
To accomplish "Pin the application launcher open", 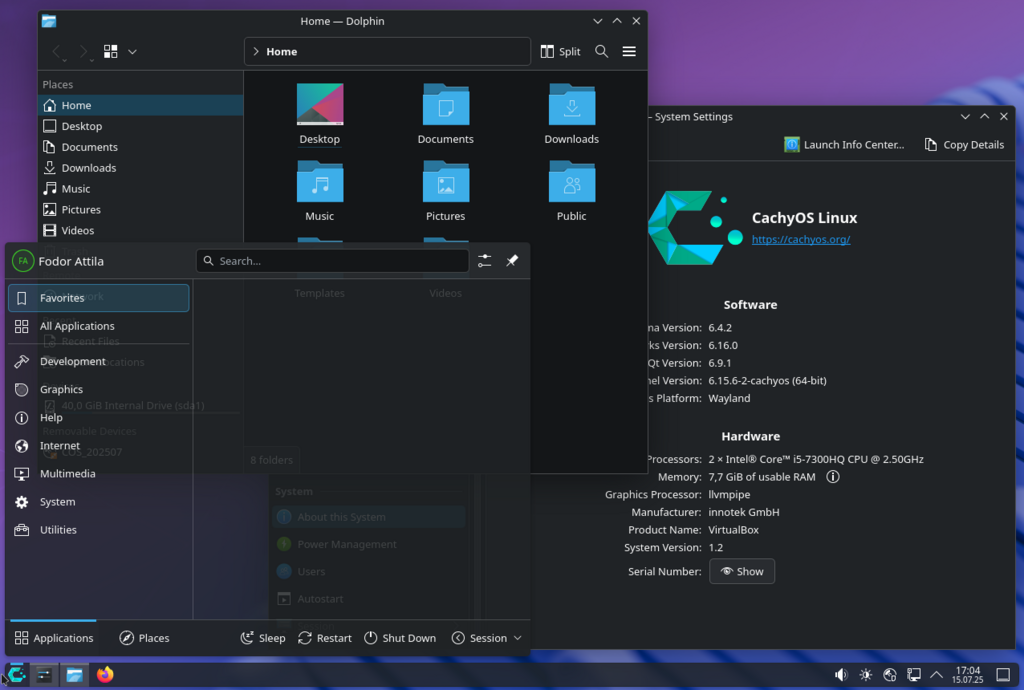I will [512, 261].
